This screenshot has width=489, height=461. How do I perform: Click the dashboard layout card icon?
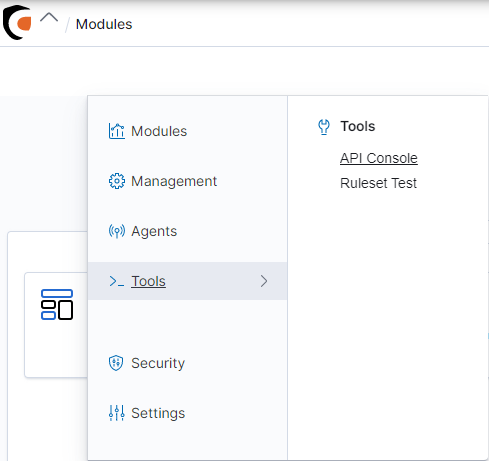(x=57, y=304)
